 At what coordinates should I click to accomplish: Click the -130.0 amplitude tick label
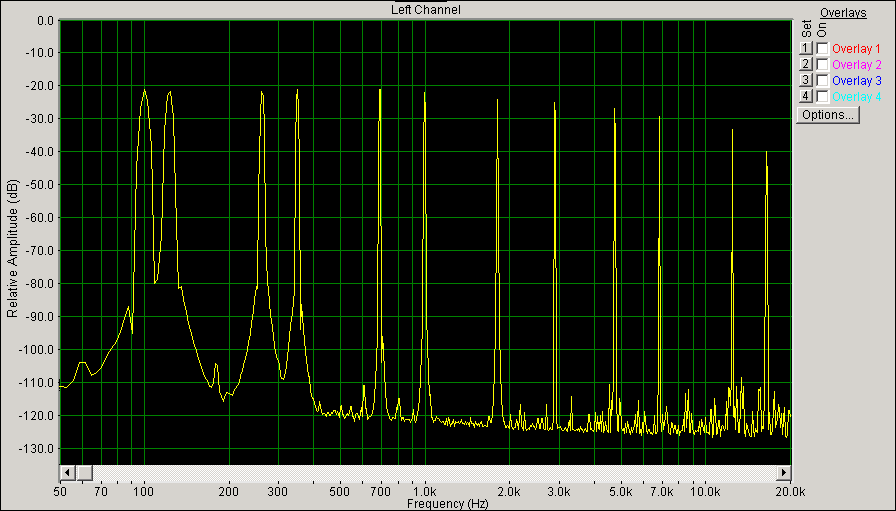tap(35, 449)
